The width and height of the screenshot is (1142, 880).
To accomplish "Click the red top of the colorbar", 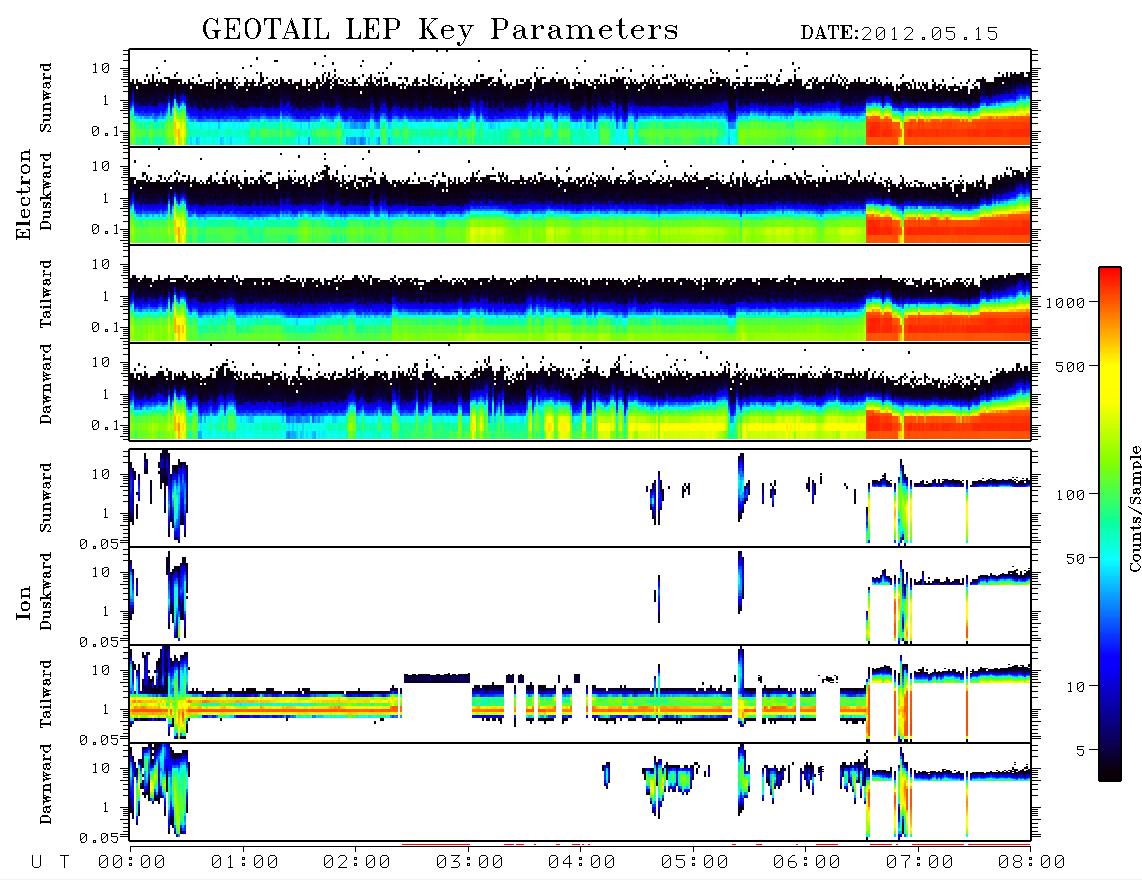I will (x=1110, y=277).
